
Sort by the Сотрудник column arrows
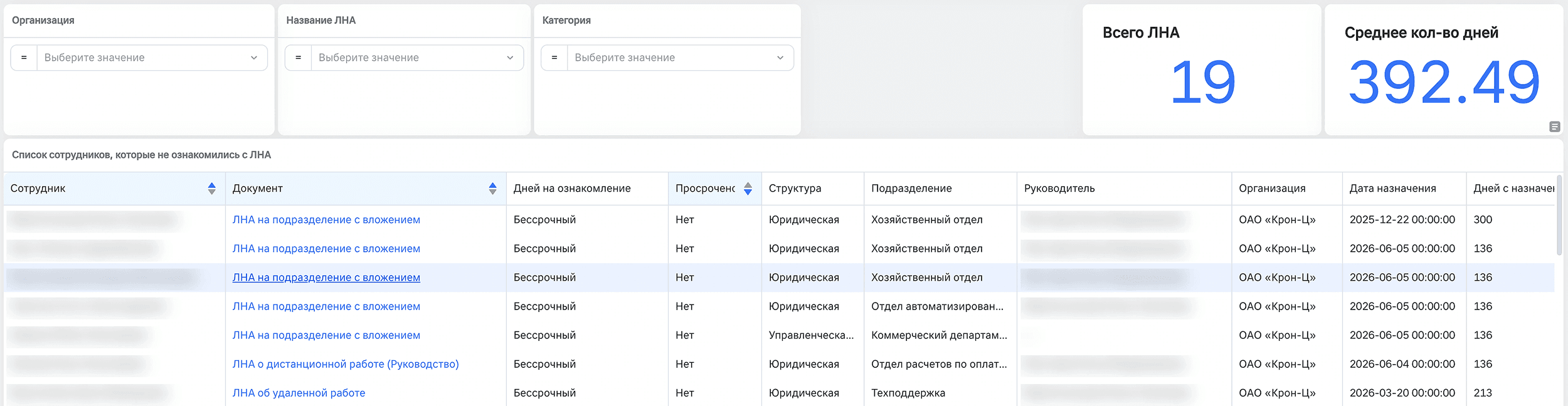pyautogui.click(x=211, y=189)
